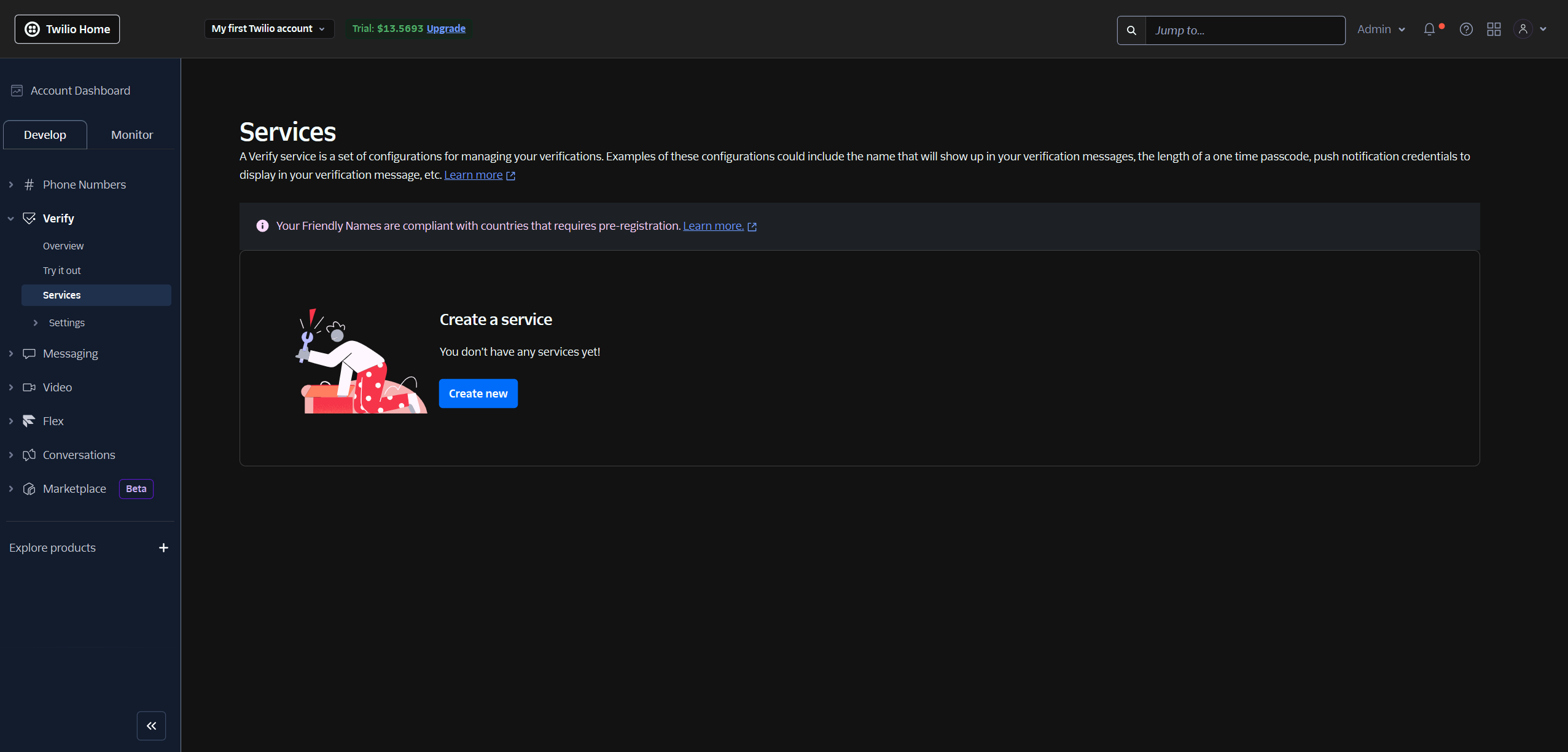The width and height of the screenshot is (1568, 752).
Task: Open the Admin dropdown menu
Action: coord(1380,29)
